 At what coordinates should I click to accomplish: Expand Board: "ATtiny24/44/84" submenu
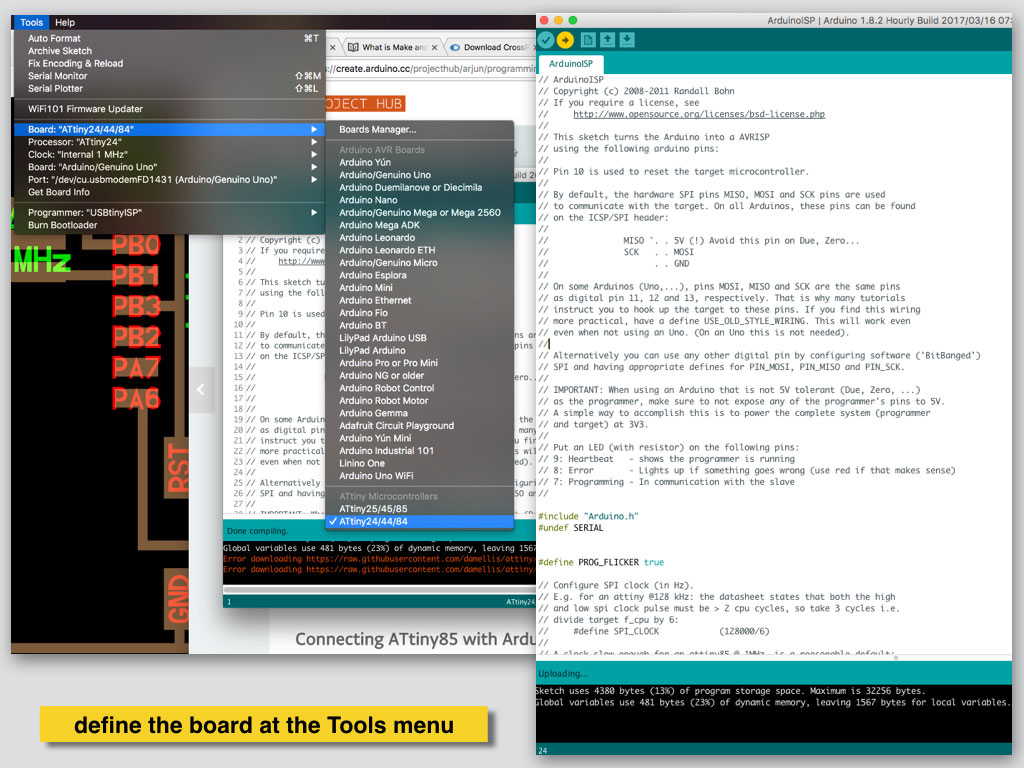pyautogui.click(x=168, y=129)
